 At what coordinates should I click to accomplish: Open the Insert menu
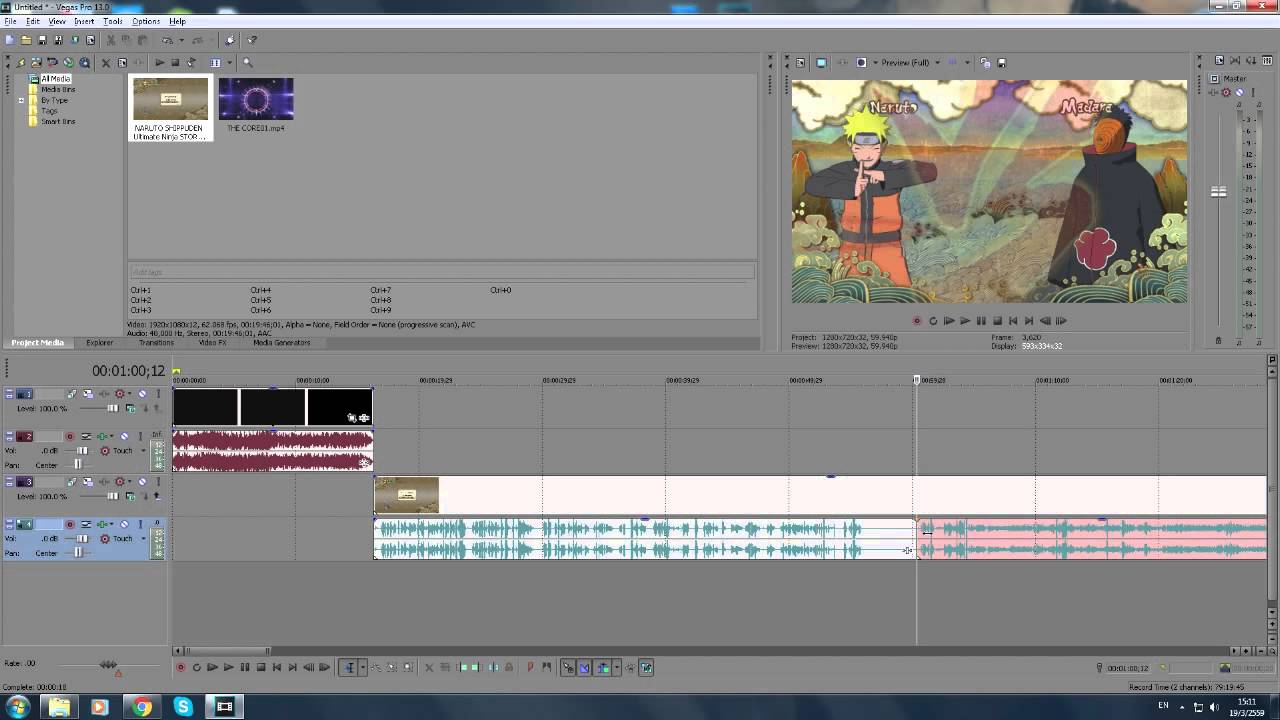point(84,21)
